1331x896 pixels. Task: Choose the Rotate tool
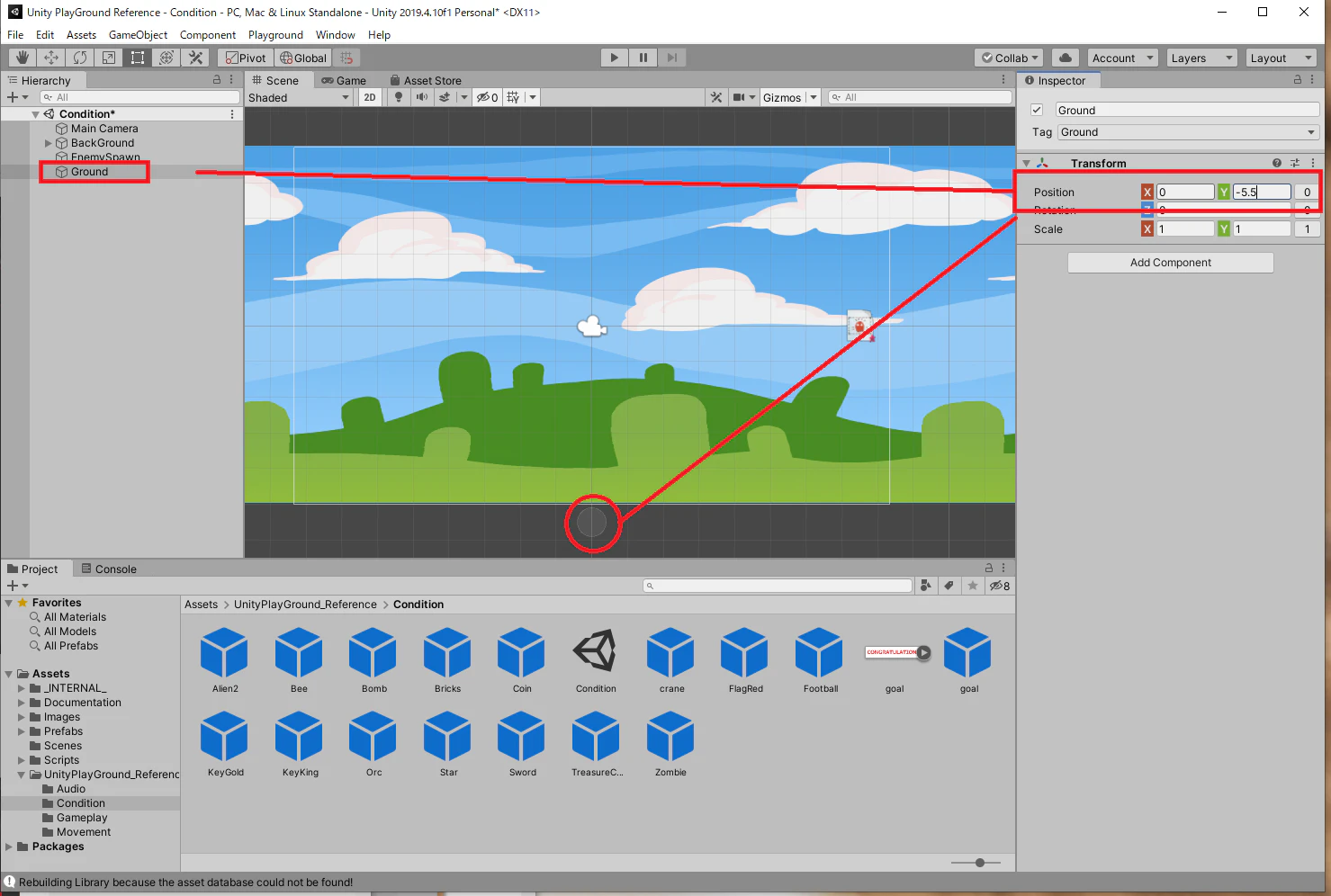click(x=80, y=58)
